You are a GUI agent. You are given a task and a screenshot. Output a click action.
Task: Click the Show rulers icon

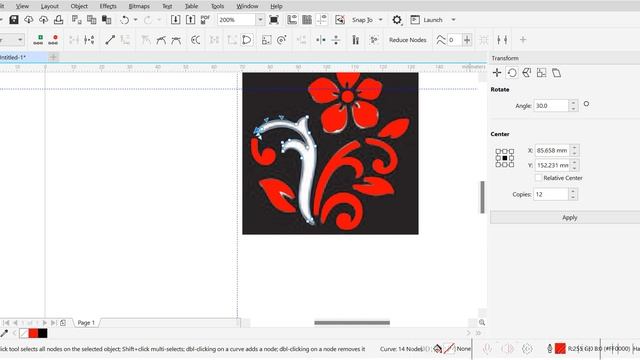click(292, 20)
